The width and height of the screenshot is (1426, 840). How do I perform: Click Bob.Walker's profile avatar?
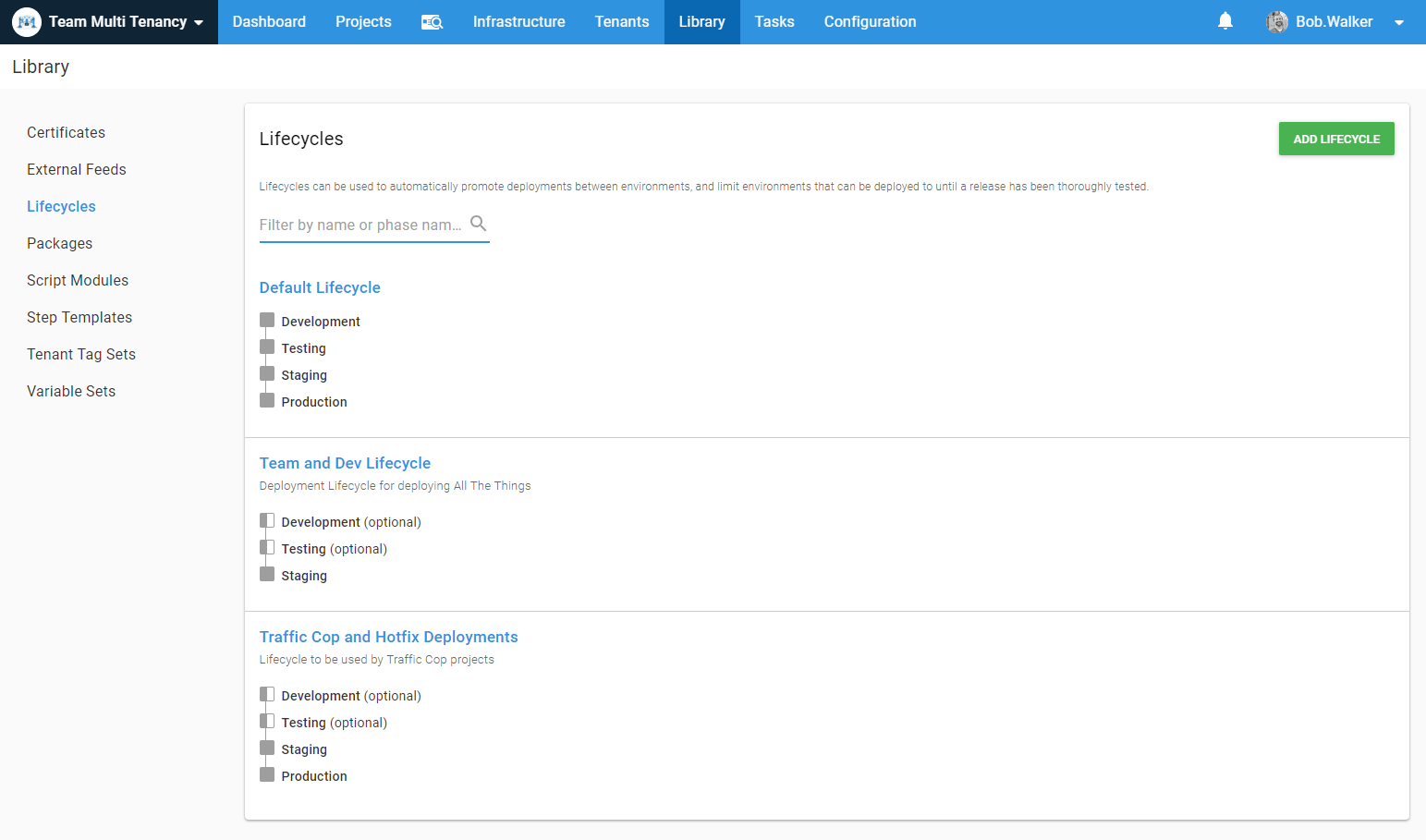[x=1277, y=22]
